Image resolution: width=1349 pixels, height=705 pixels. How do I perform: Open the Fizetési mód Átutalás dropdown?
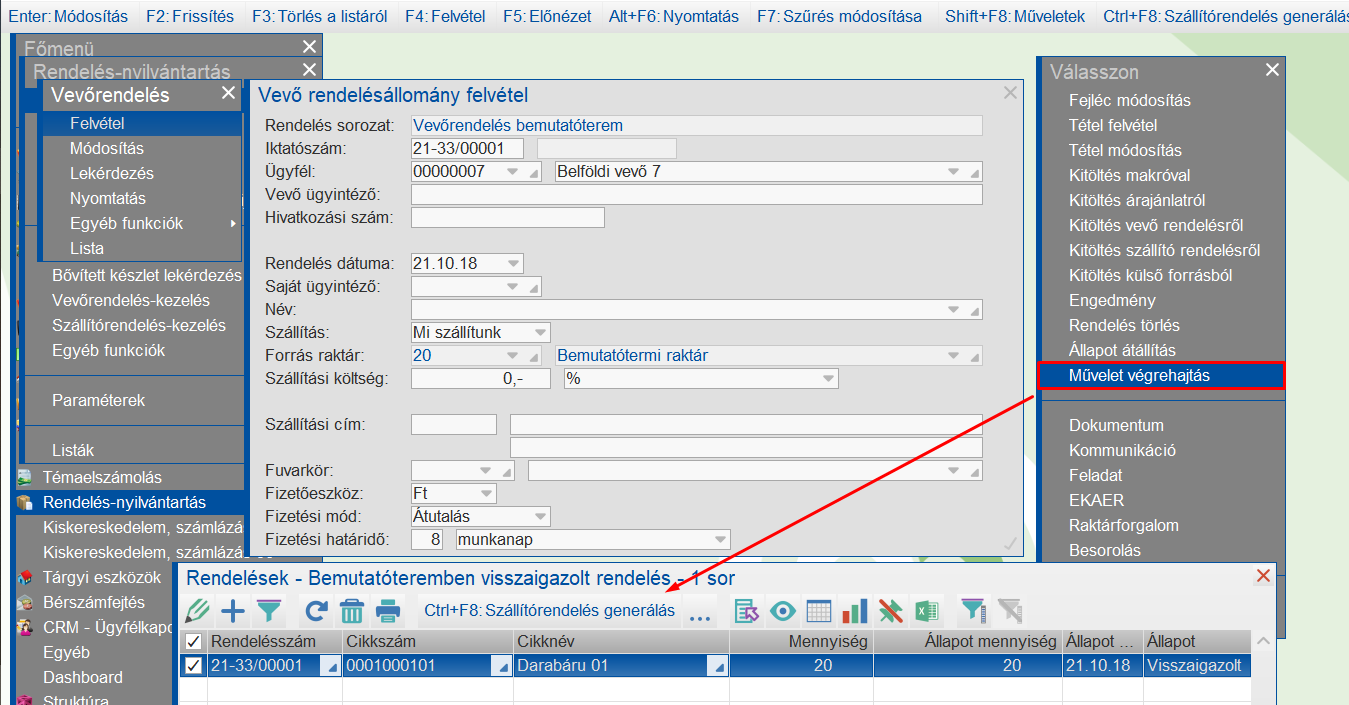tap(540, 517)
